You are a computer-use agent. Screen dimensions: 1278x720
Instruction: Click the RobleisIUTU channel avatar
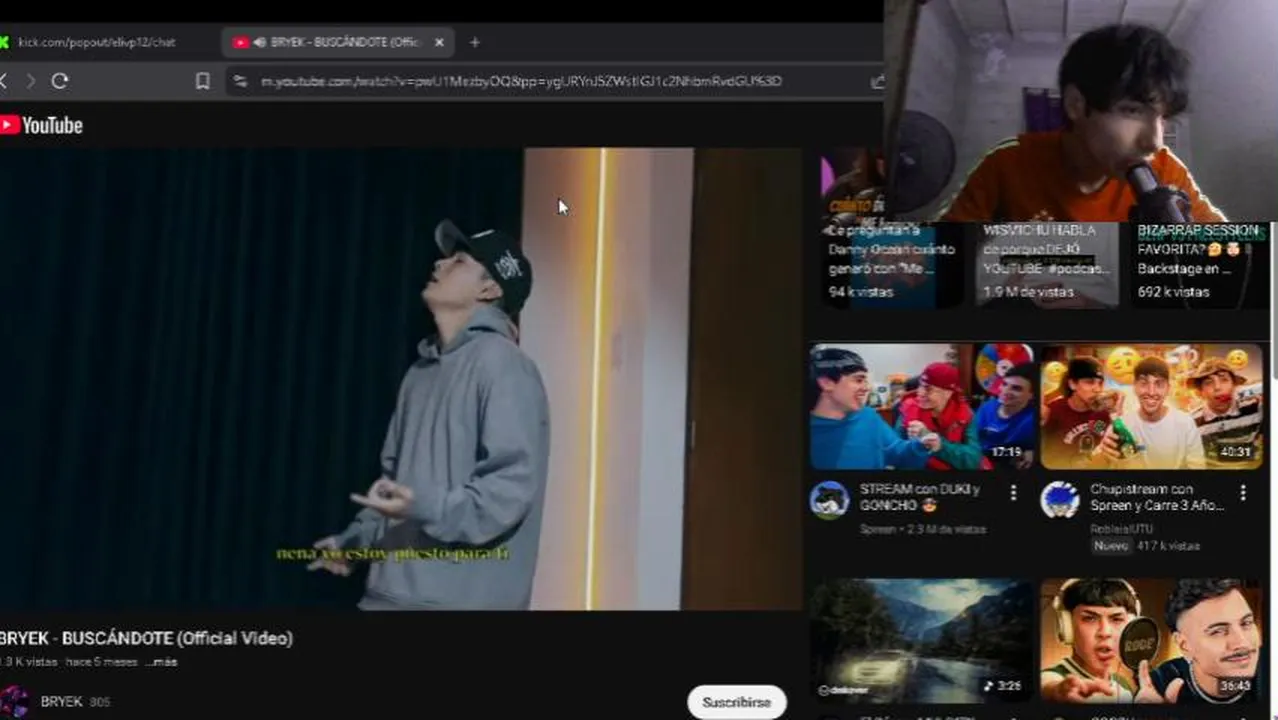pyautogui.click(x=1060, y=500)
